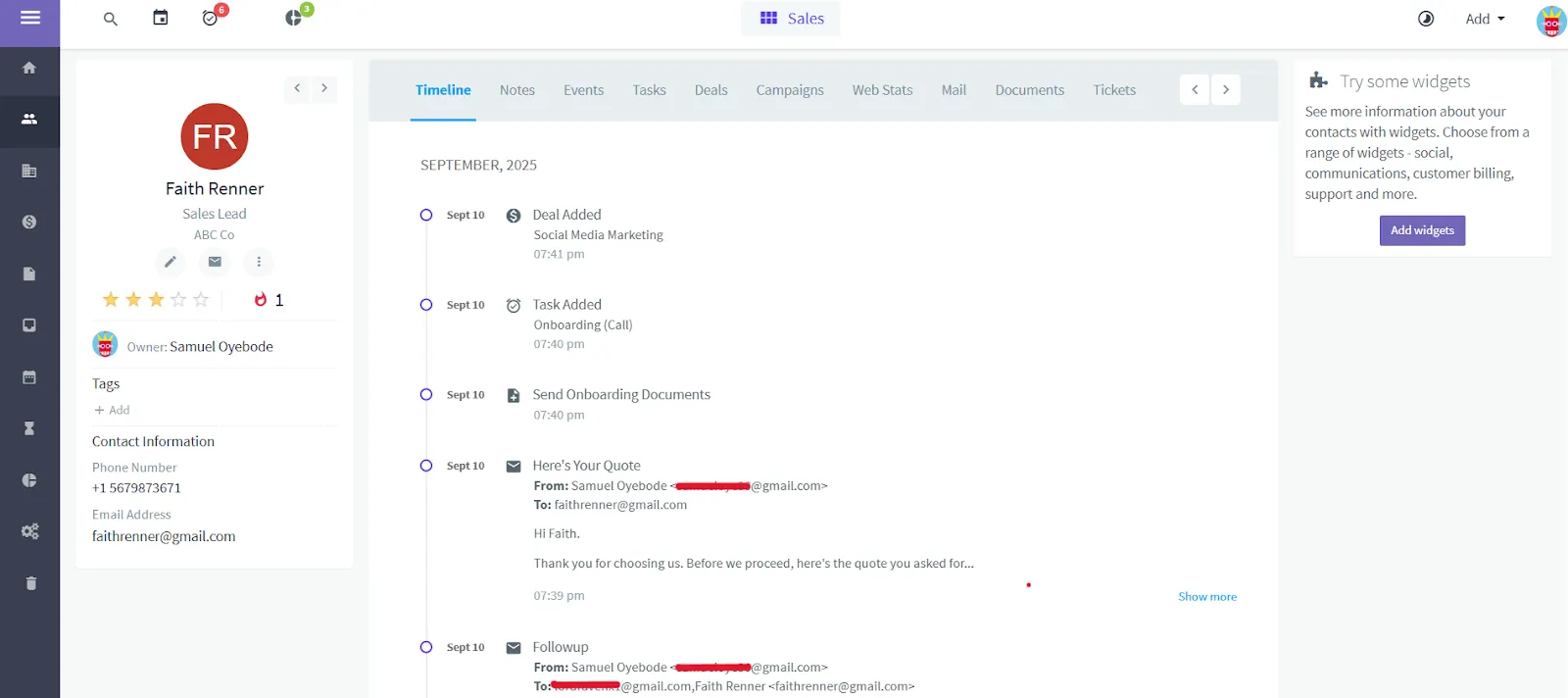Open the hamburger main menu

tap(29, 18)
